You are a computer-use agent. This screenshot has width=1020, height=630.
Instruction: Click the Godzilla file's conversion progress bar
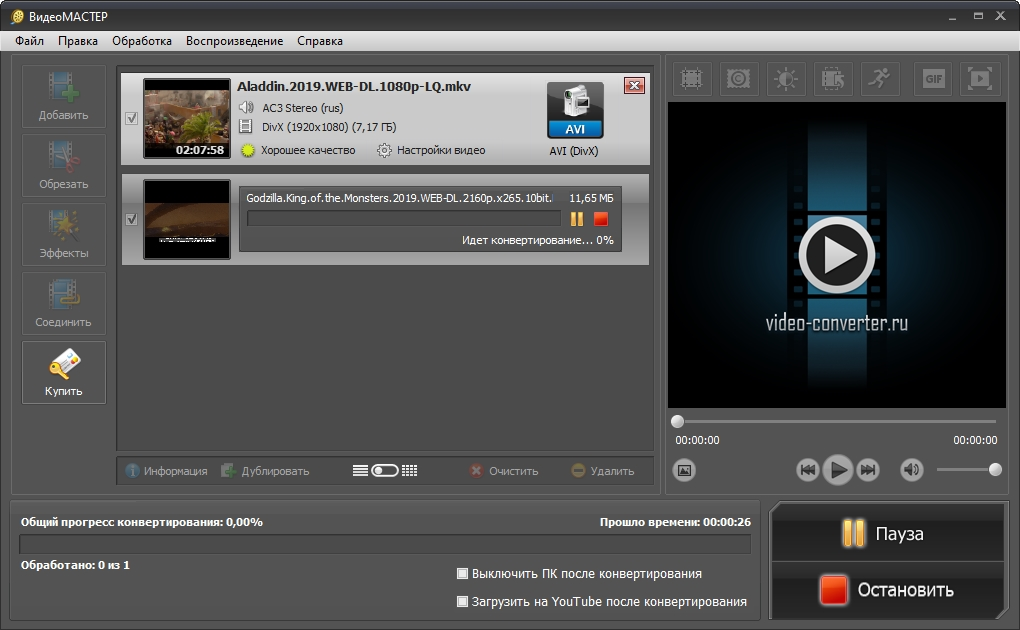click(404, 219)
